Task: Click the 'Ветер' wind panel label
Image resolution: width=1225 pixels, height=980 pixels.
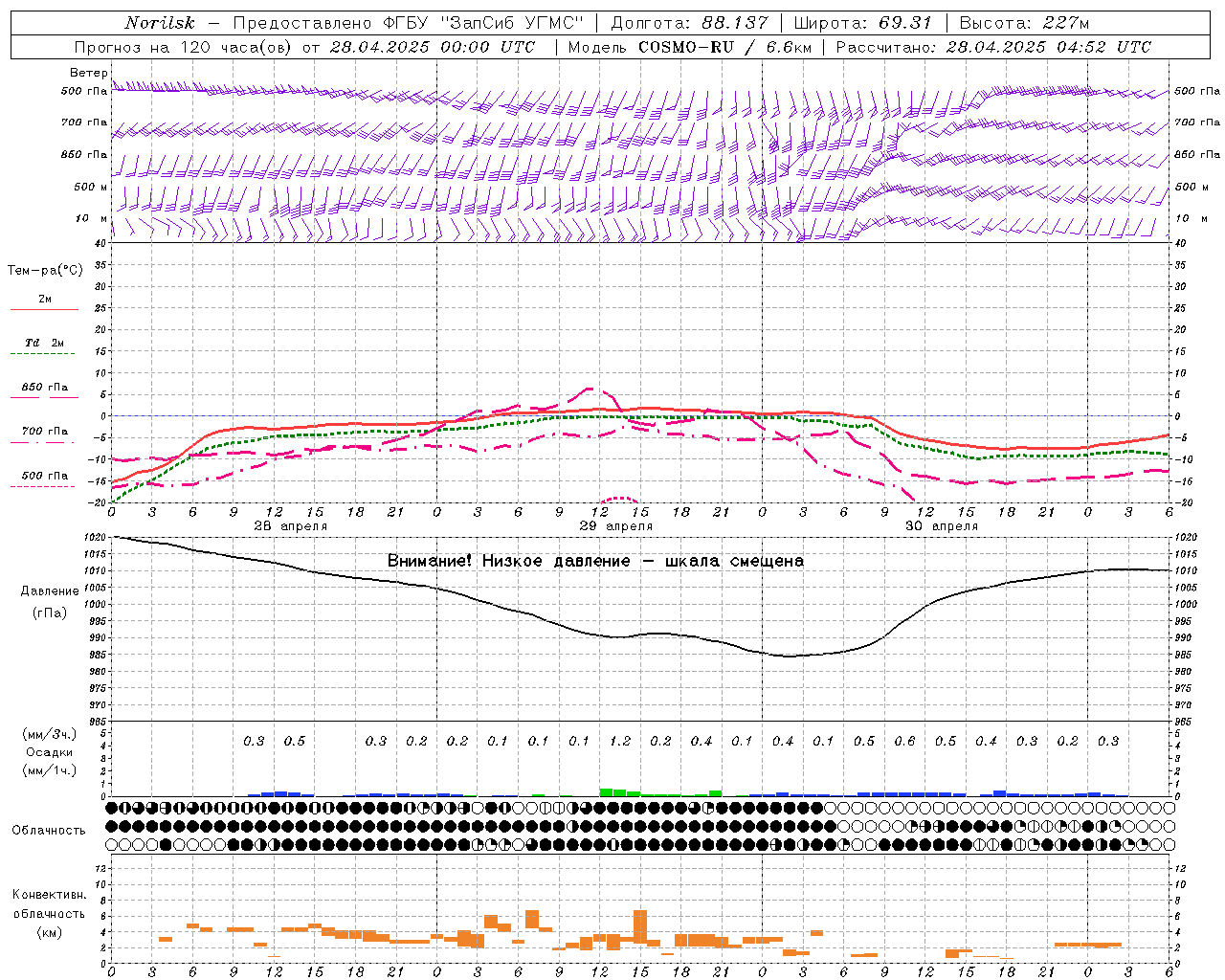Action: (89, 73)
